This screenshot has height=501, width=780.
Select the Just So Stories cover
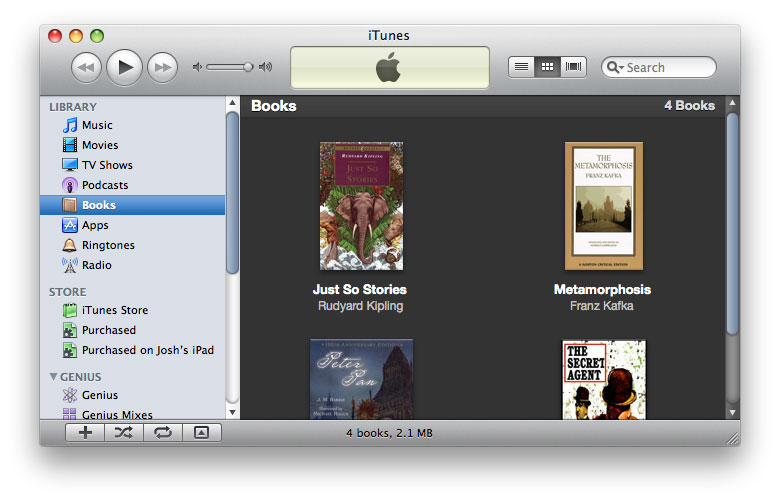tap(362, 206)
